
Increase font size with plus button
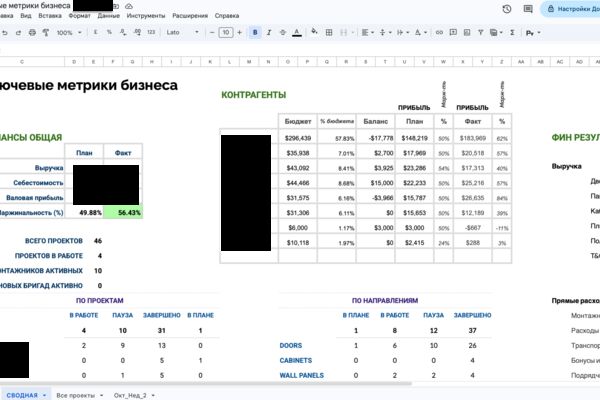click(240, 33)
